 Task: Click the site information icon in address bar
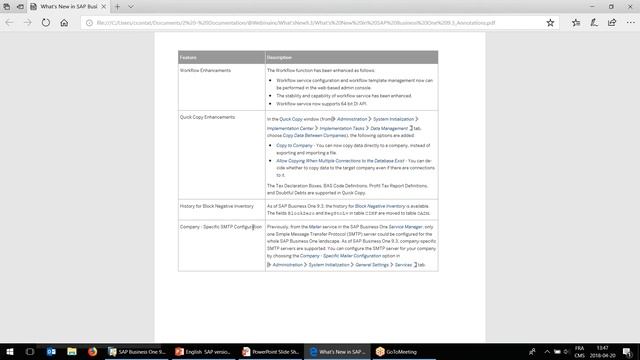click(x=89, y=23)
